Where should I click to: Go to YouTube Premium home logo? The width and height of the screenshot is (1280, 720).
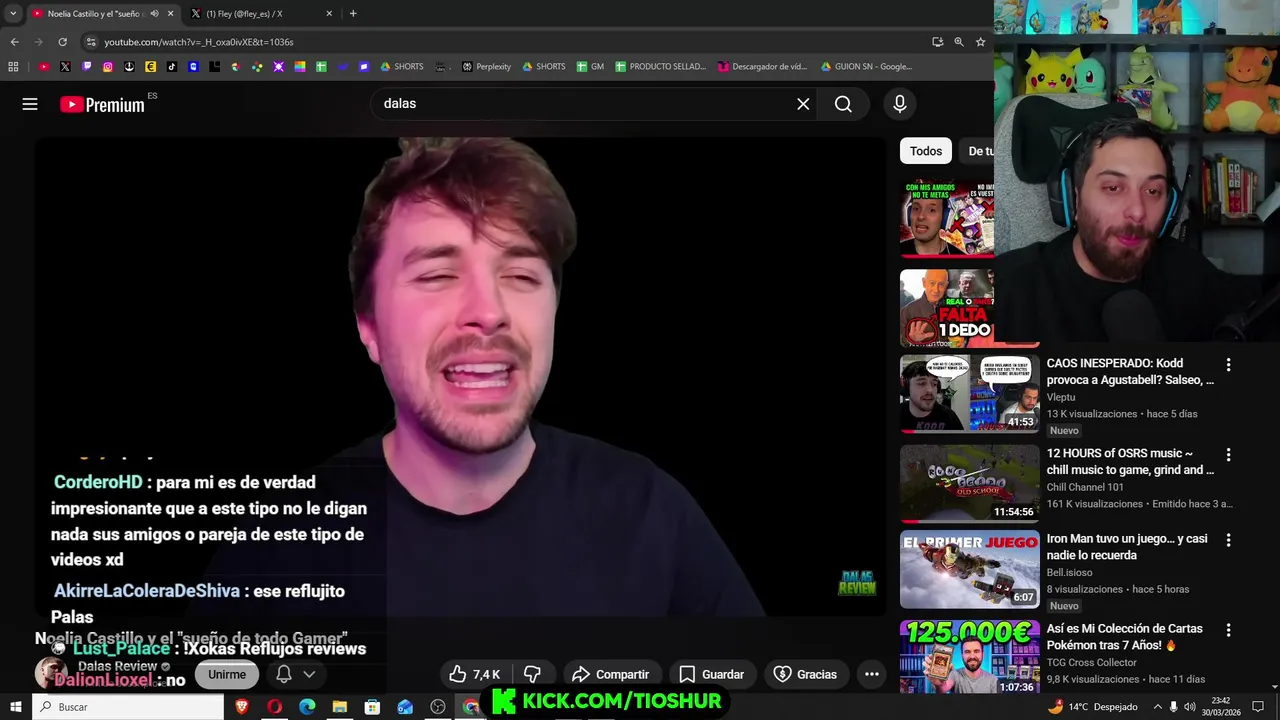tap(102, 104)
